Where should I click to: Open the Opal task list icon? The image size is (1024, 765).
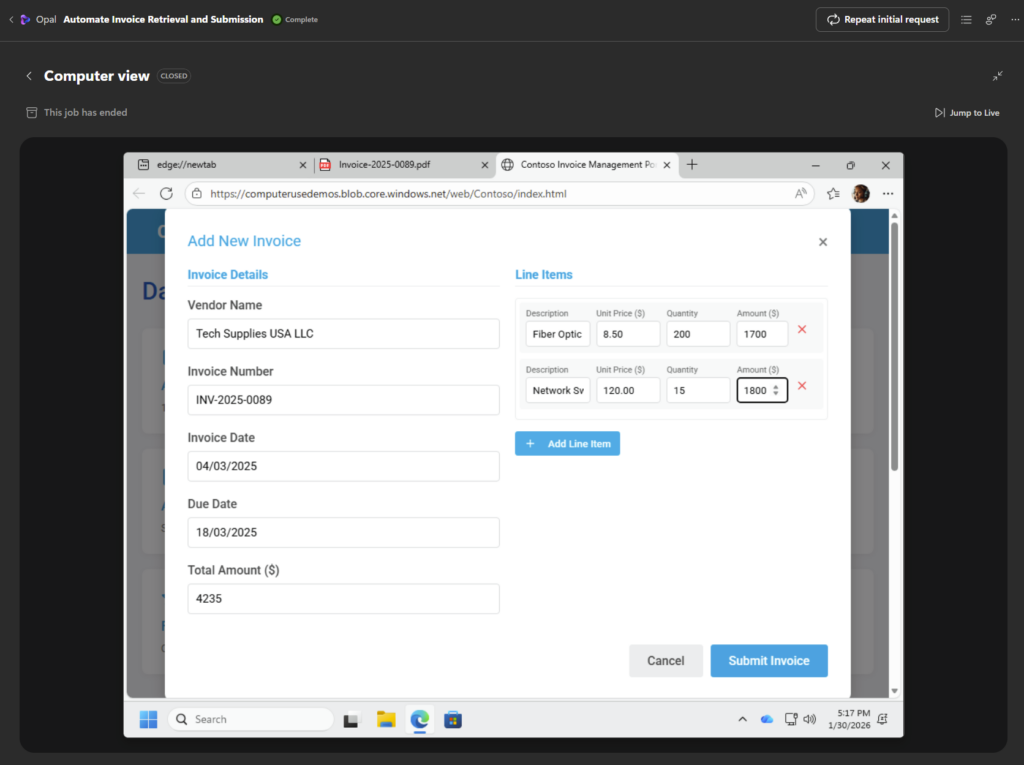pos(965,19)
